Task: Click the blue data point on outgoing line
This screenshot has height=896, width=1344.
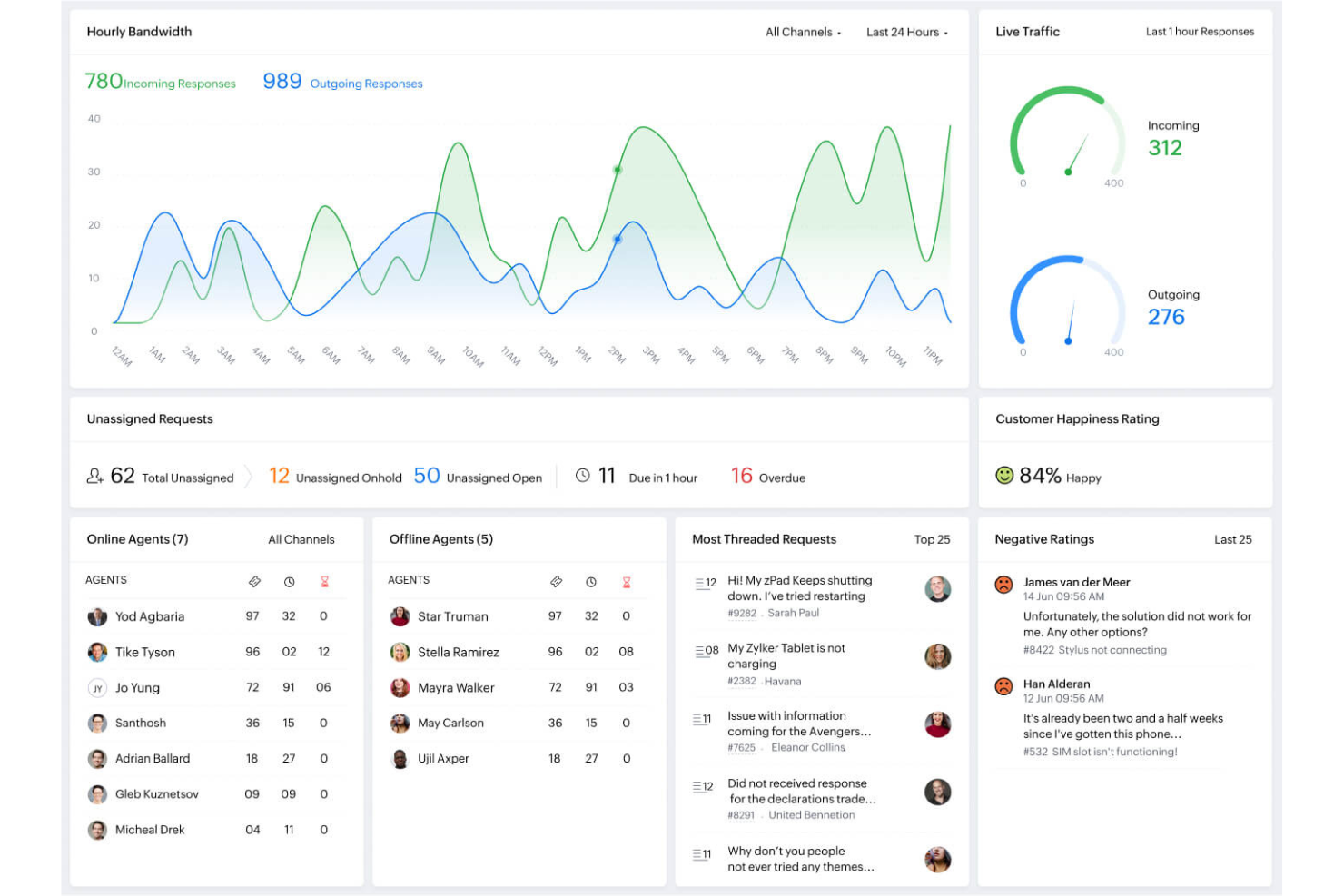Action: pyautogui.click(x=618, y=240)
